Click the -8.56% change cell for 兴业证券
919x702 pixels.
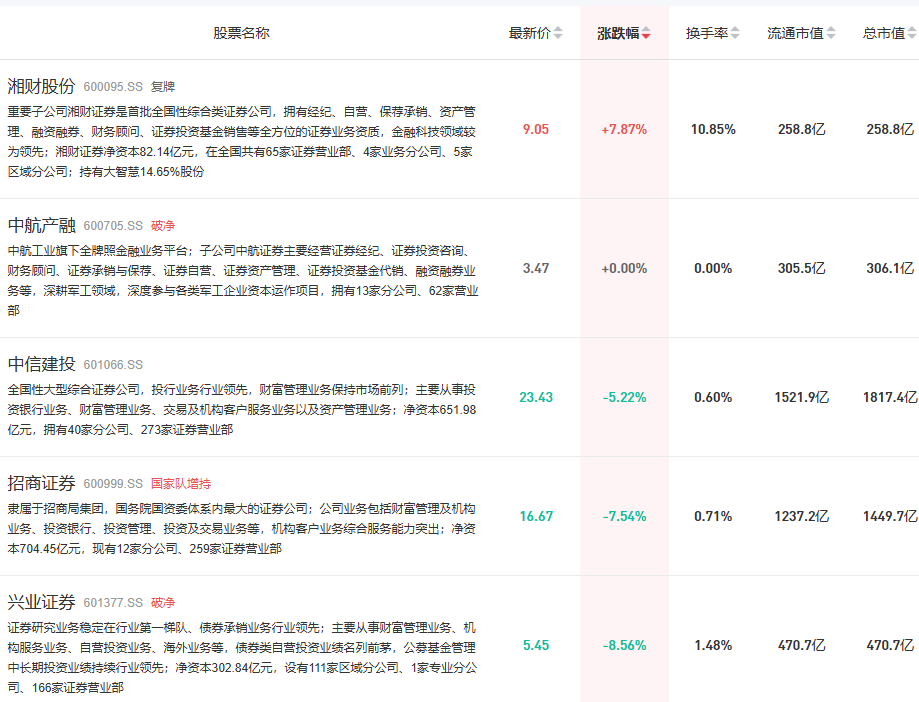tap(624, 645)
